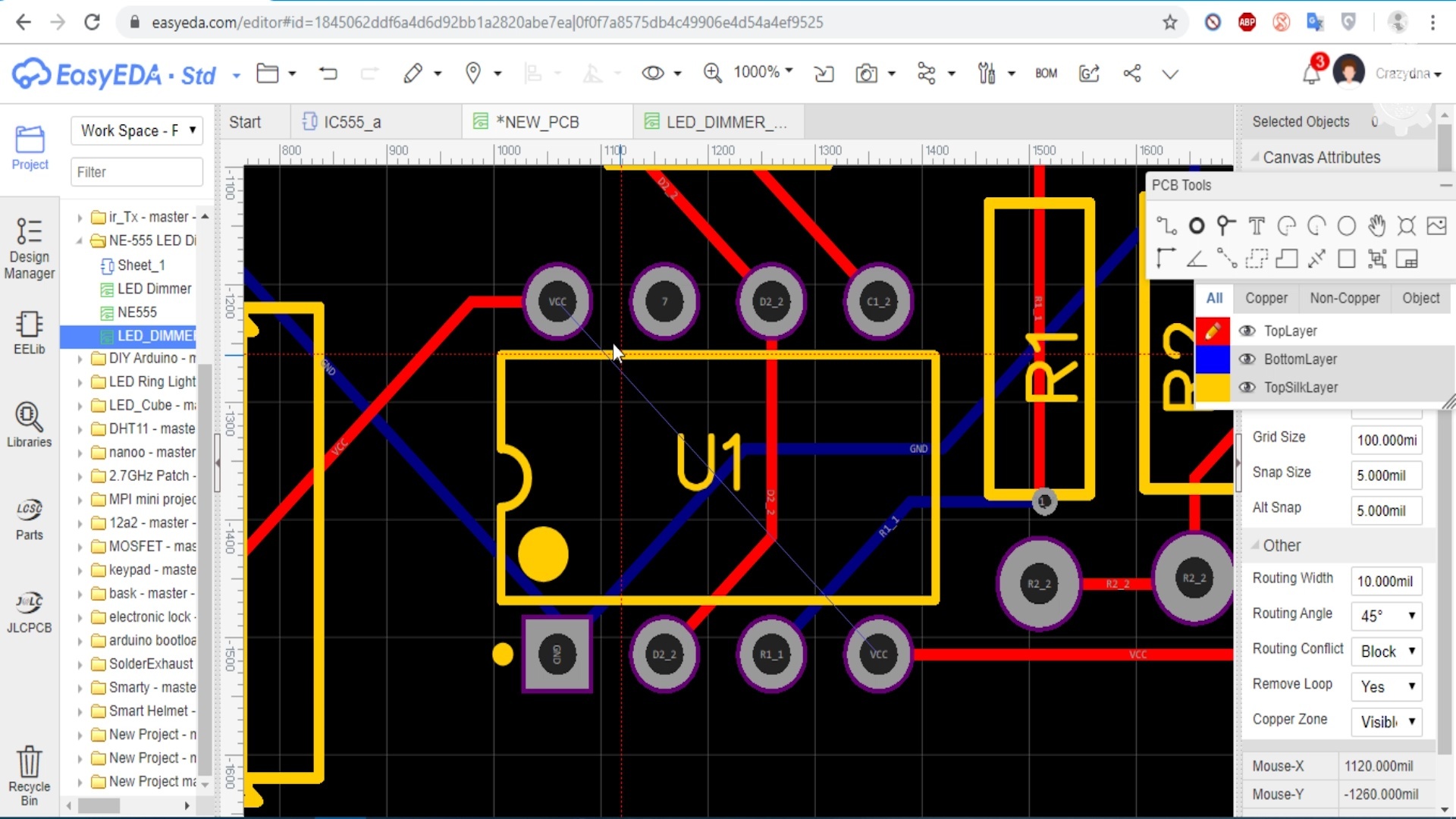Open the Project sidebar panel

point(30,148)
